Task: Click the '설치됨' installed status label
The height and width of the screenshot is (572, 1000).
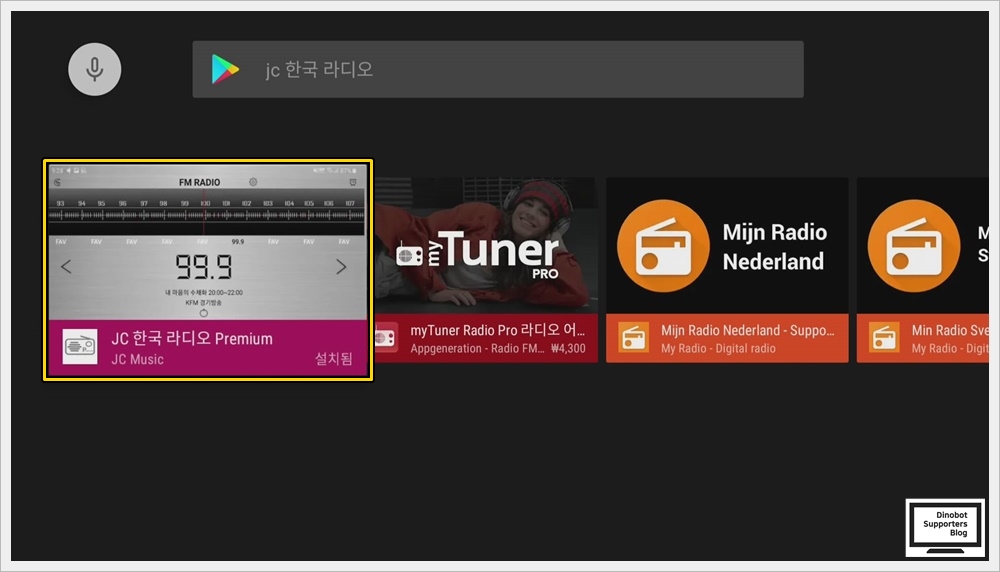Action: 334,359
